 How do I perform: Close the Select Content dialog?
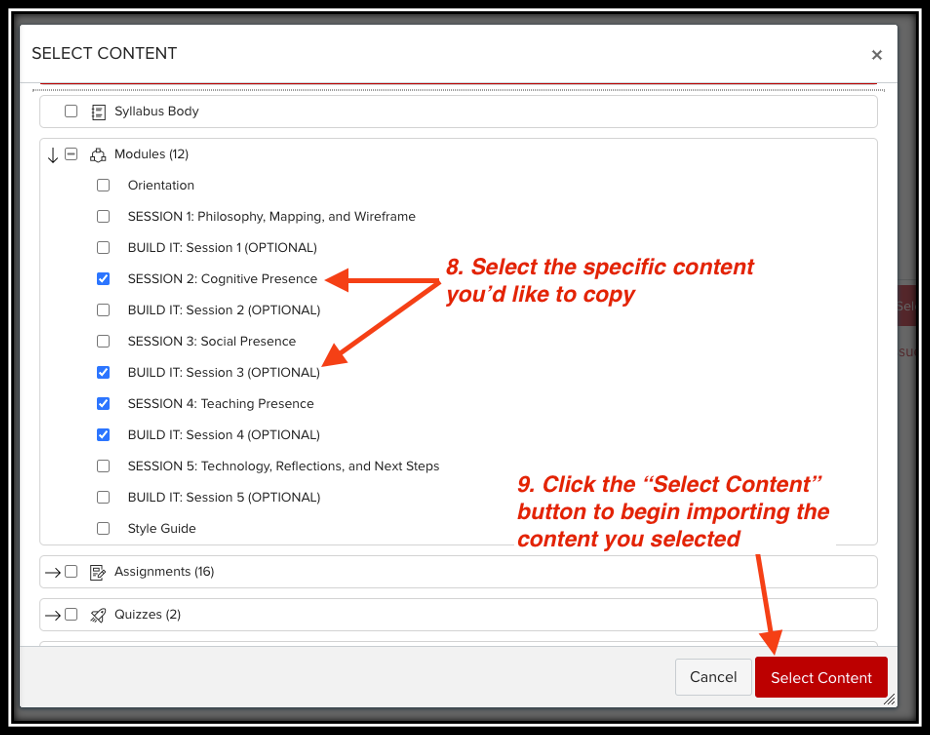pyautogui.click(x=877, y=55)
